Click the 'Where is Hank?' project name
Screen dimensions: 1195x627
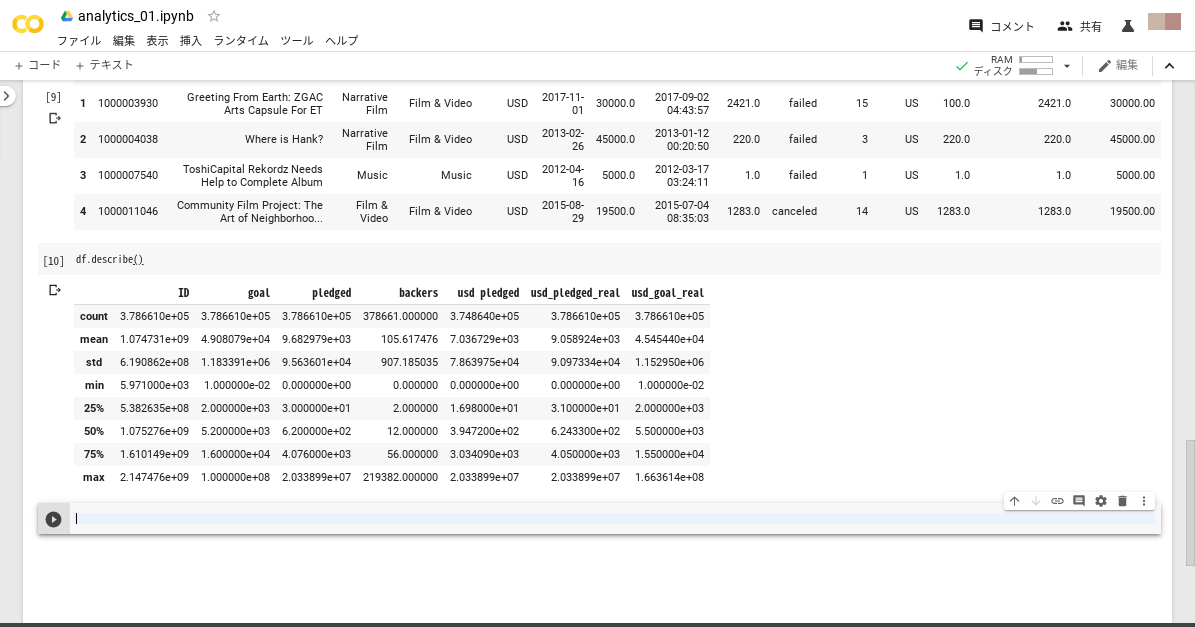284,139
